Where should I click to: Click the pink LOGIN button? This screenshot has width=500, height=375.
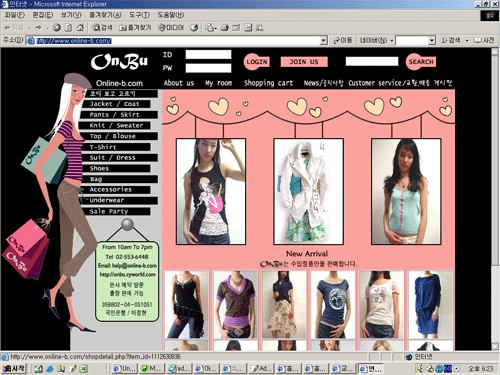(257, 62)
